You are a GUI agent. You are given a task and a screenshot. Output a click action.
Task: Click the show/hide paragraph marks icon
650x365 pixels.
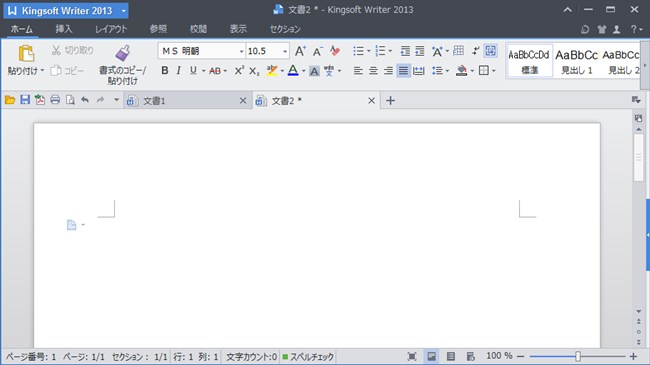coord(475,51)
